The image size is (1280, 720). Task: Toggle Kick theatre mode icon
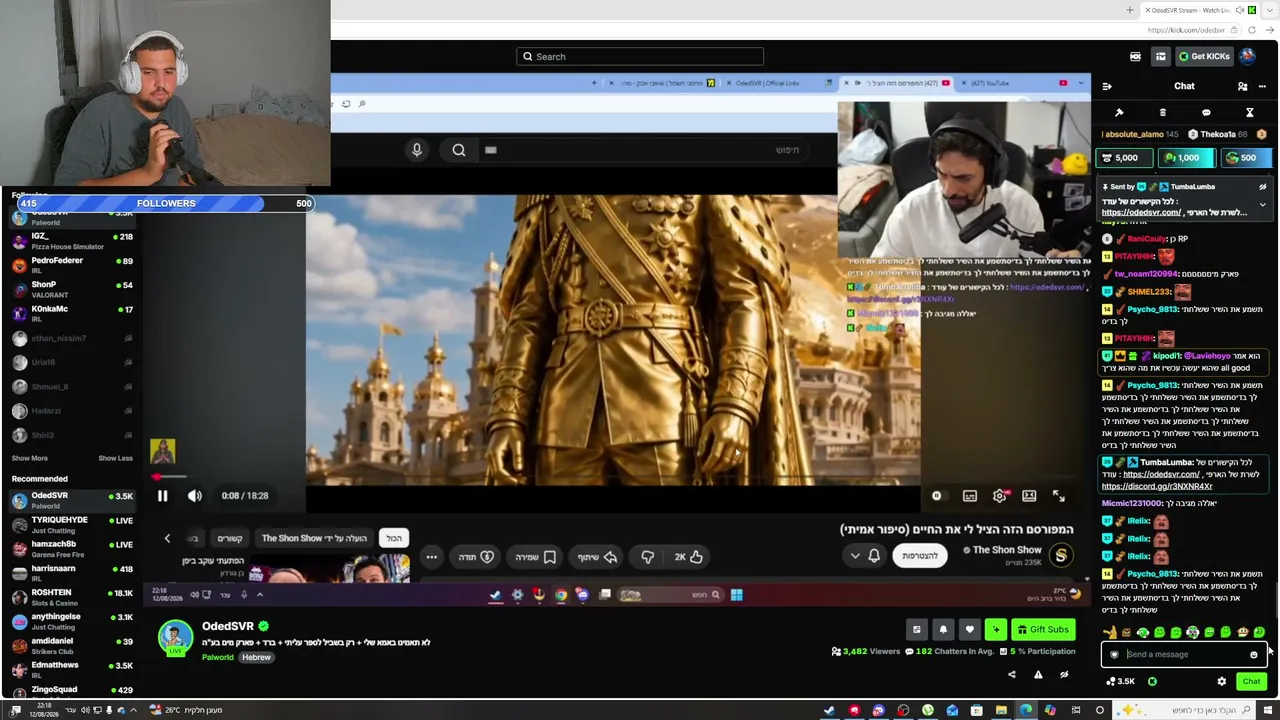[1135, 57]
